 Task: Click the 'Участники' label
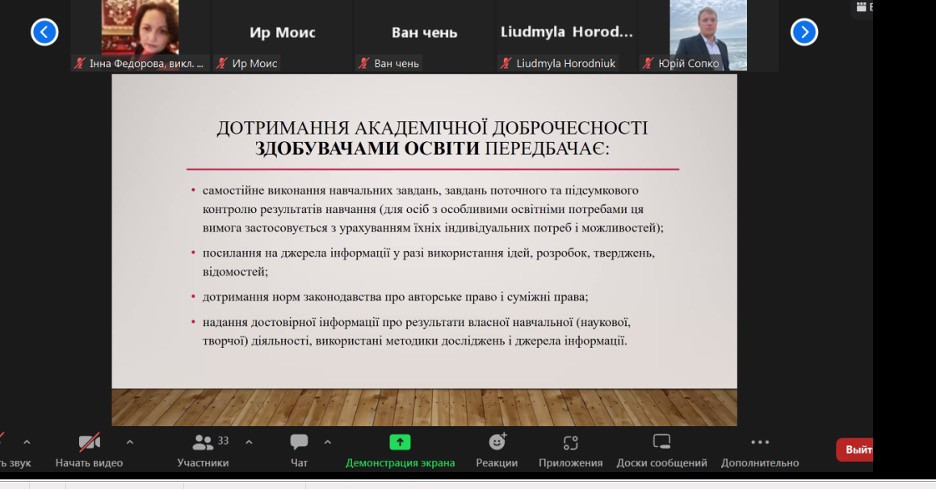pyautogui.click(x=203, y=463)
